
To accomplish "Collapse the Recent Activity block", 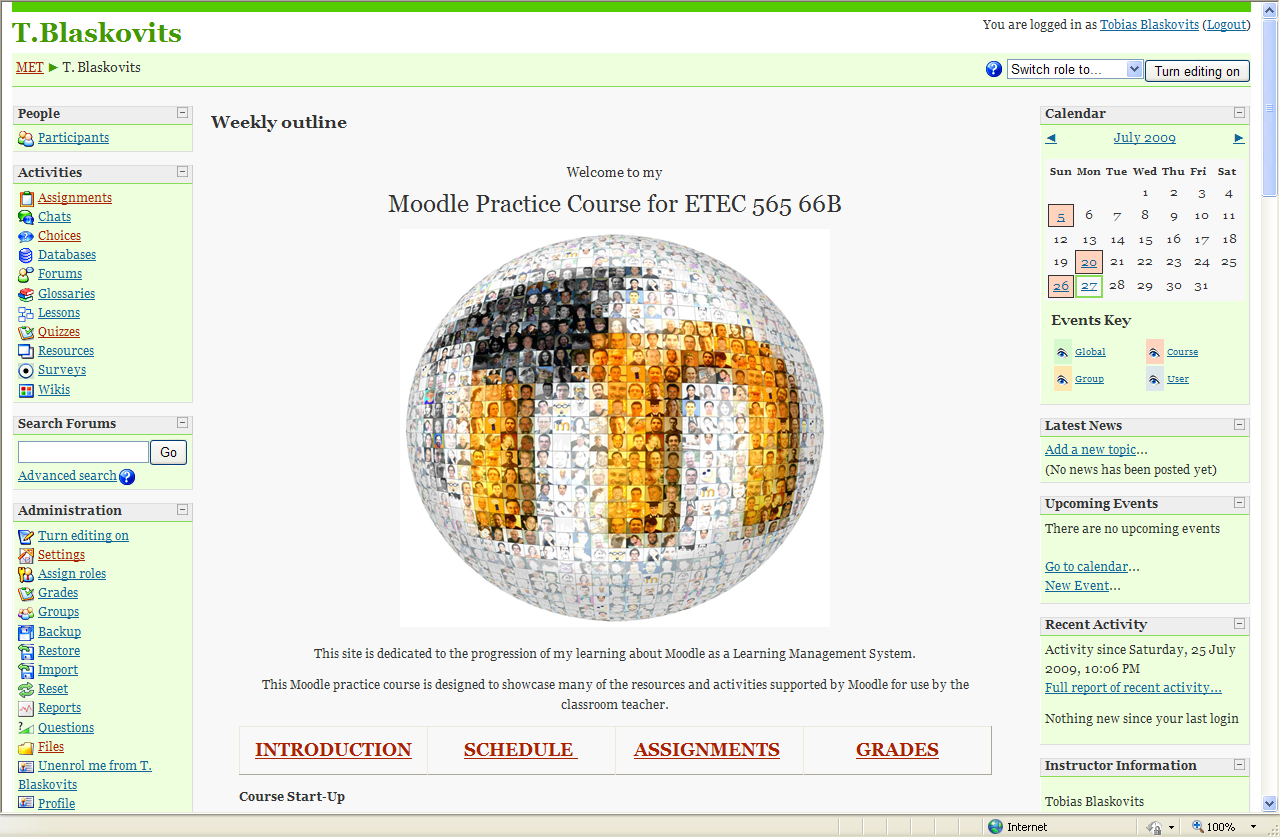I will 1239,624.
